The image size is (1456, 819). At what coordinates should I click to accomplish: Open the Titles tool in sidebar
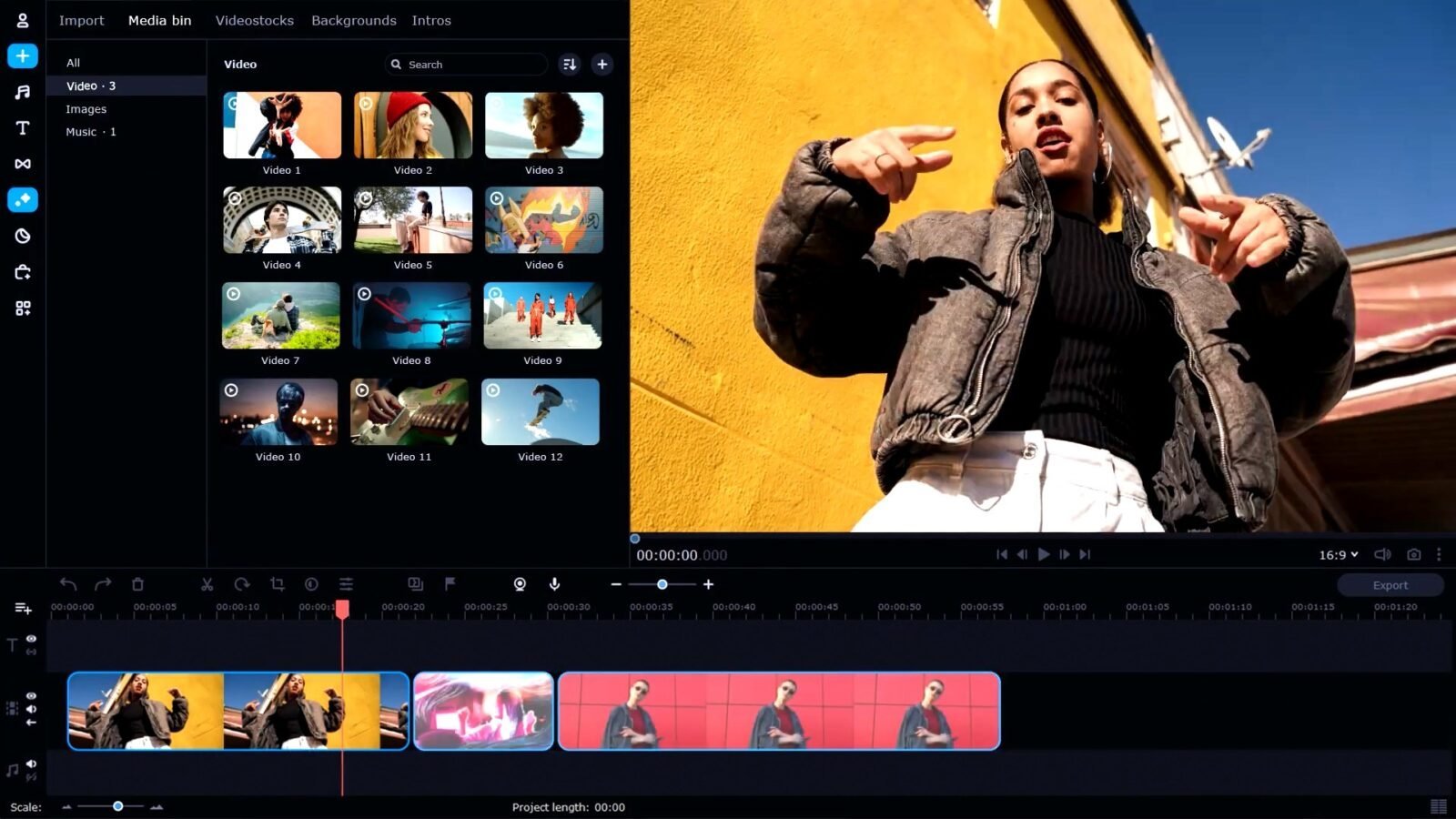pos(23,128)
